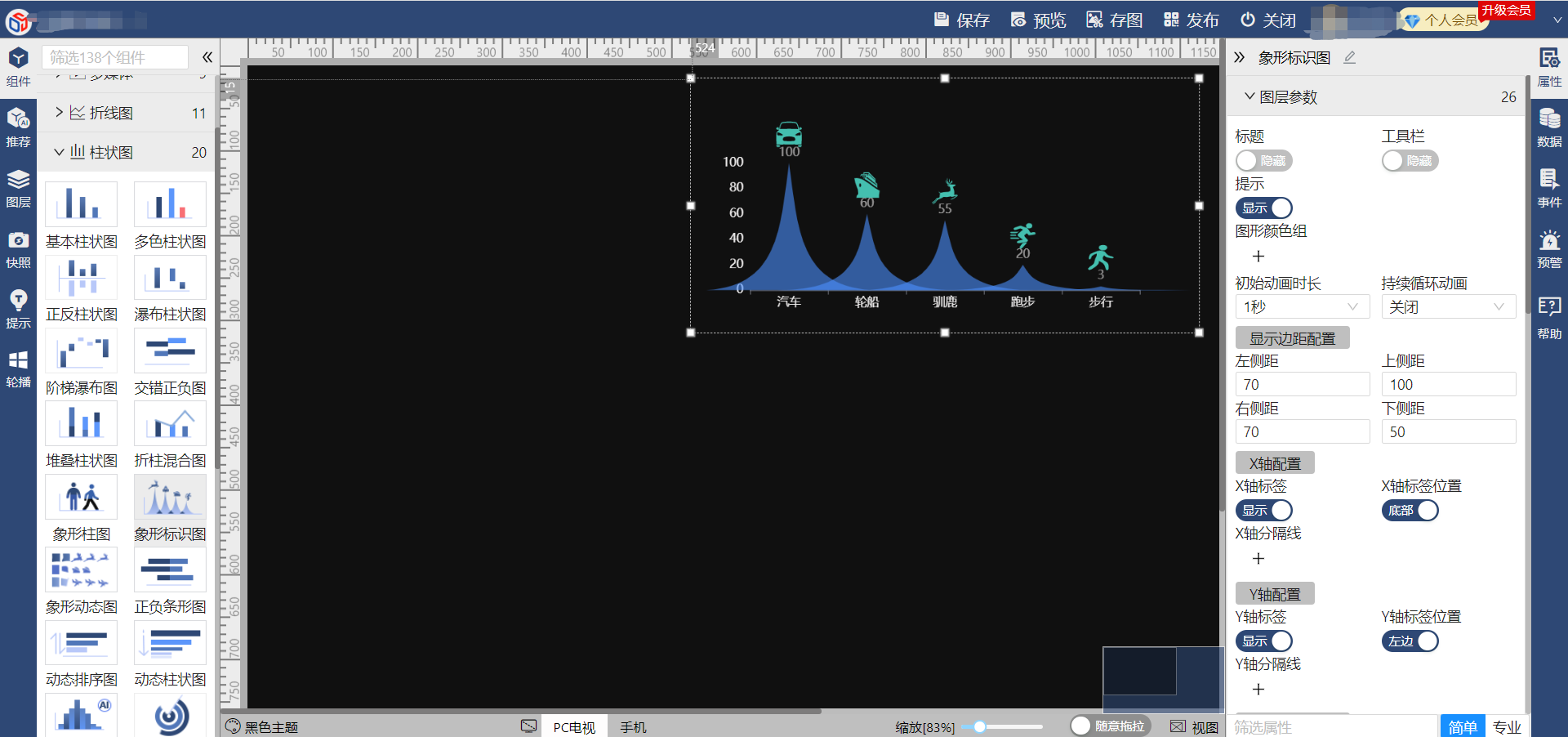Toggle the Y轴标签位置 left switch
This screenshot has height=737, width=1568.
[x=1410, y=641]
